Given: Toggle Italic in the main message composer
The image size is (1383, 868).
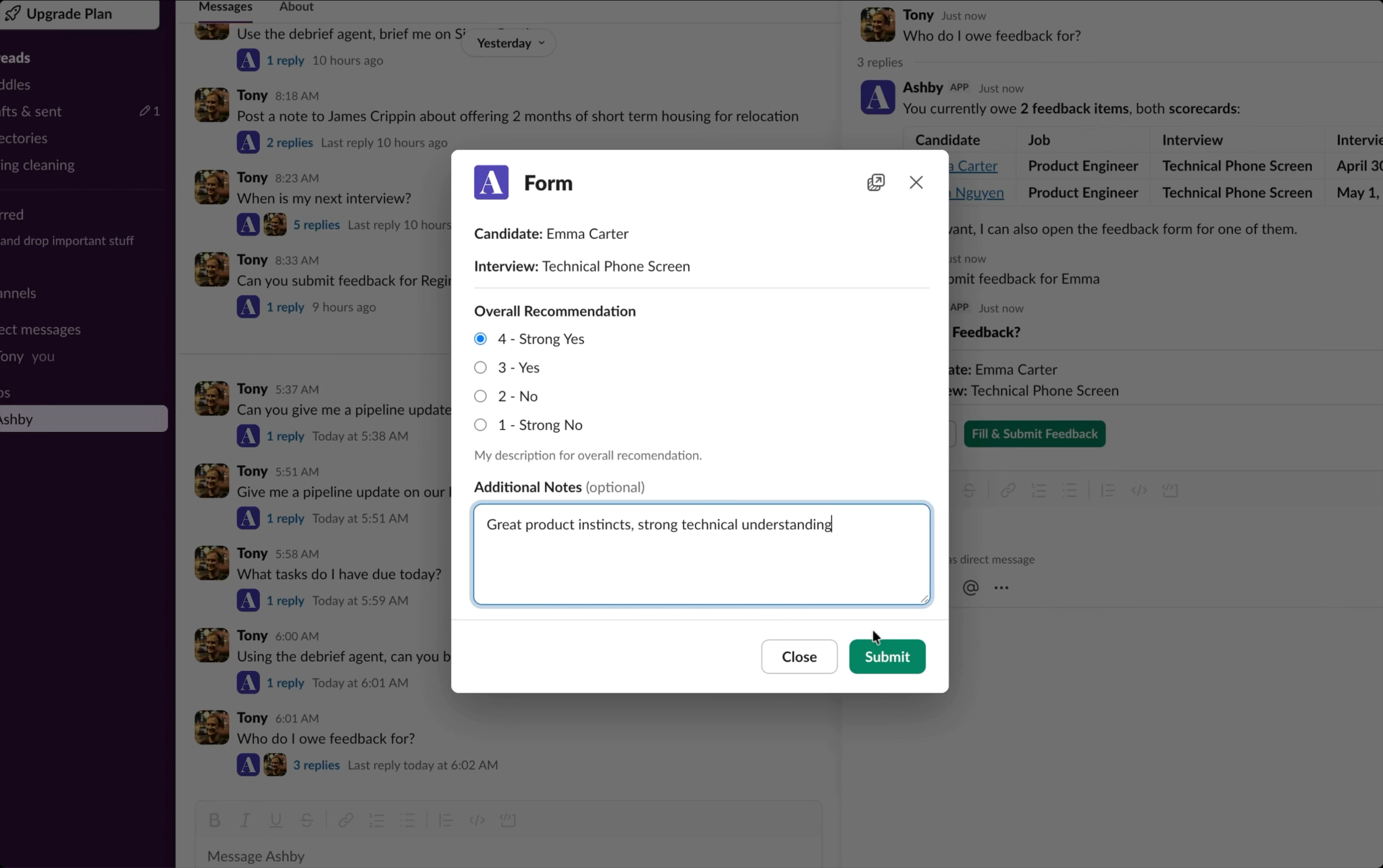Looking at the screenshot, I should [245, 820].
